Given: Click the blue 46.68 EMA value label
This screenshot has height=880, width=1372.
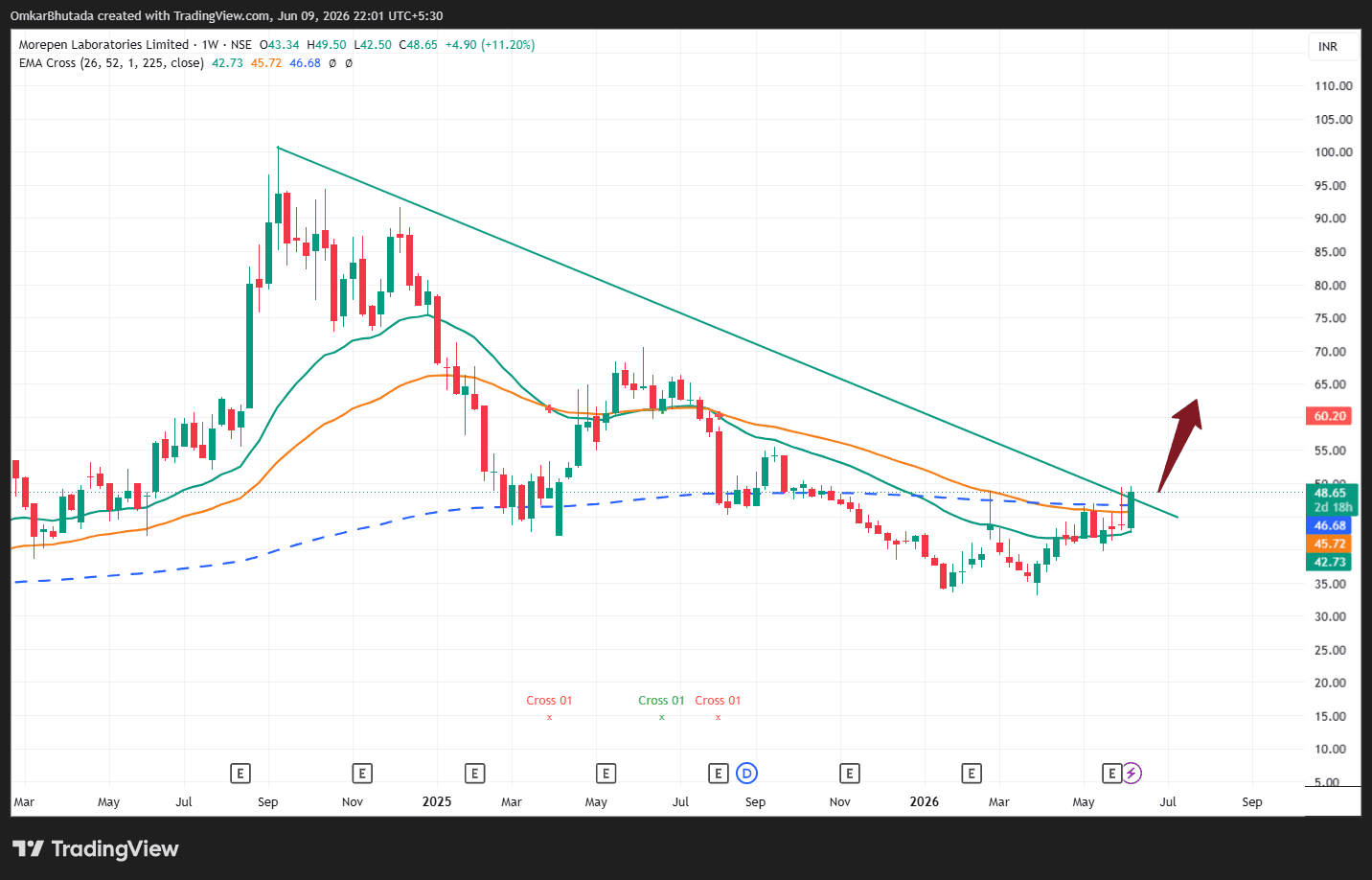Looking at the screenshot, I should tap(1330, 525).
